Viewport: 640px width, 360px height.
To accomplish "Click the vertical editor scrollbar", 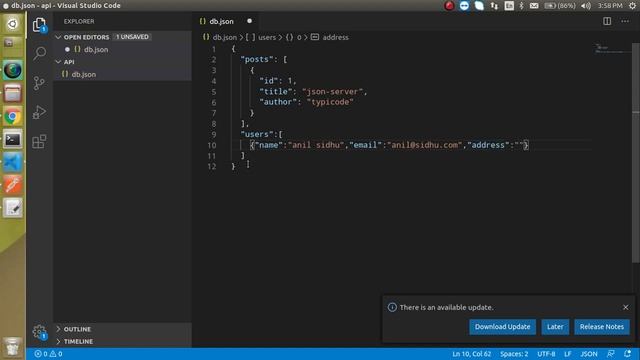I will 636,153.
